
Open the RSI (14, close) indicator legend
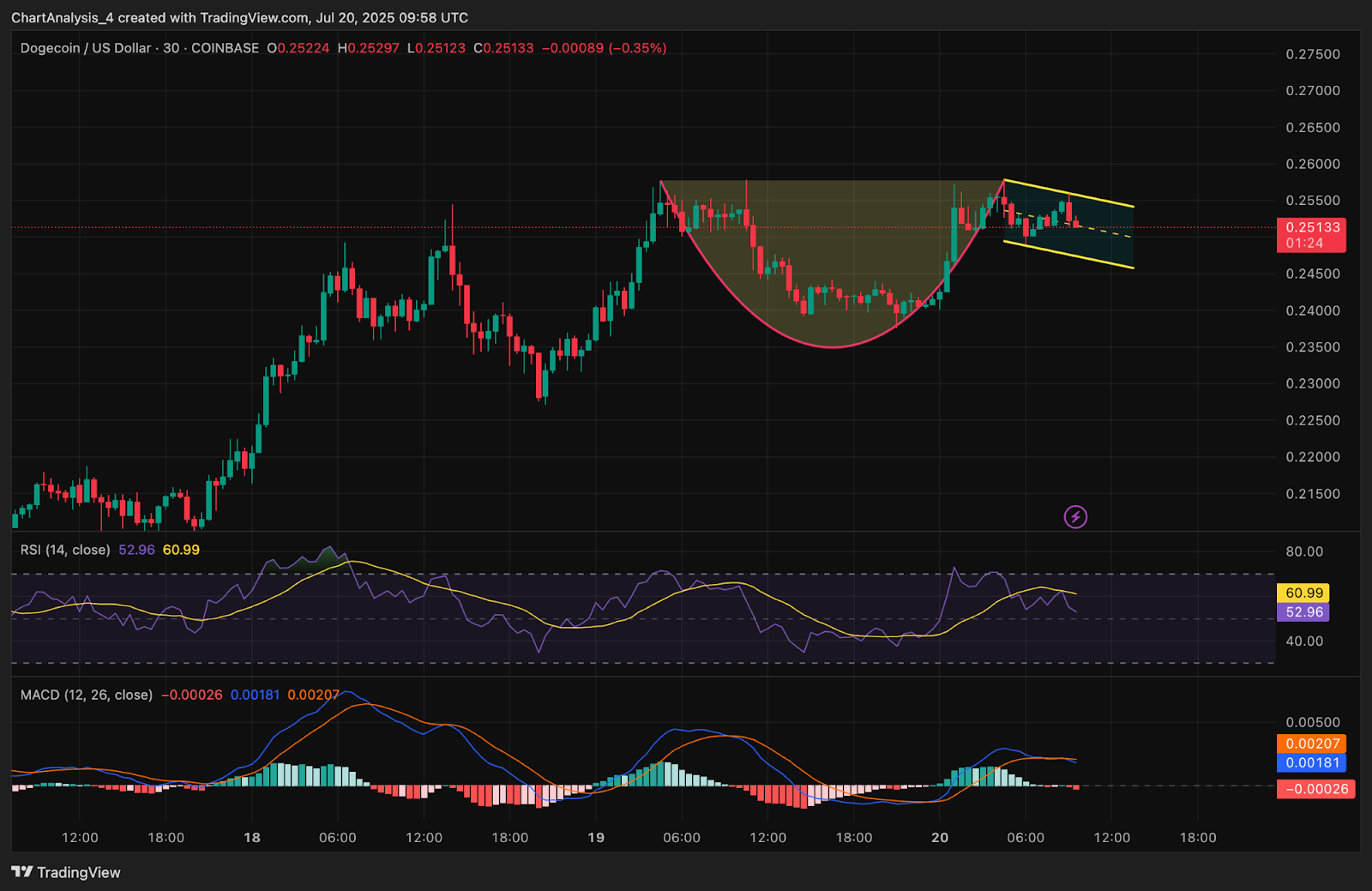coord(65,550)
